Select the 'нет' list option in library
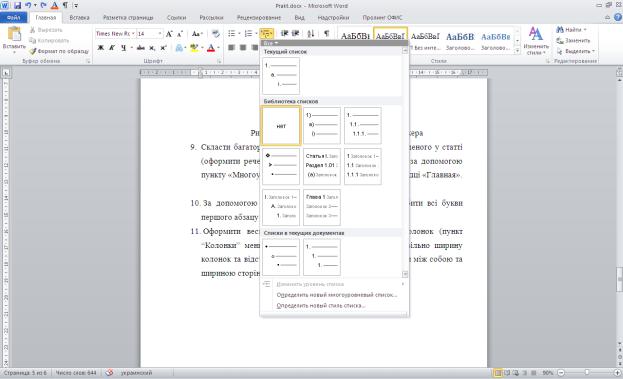Viewport: 623px width, 379px height. (281, 126)
